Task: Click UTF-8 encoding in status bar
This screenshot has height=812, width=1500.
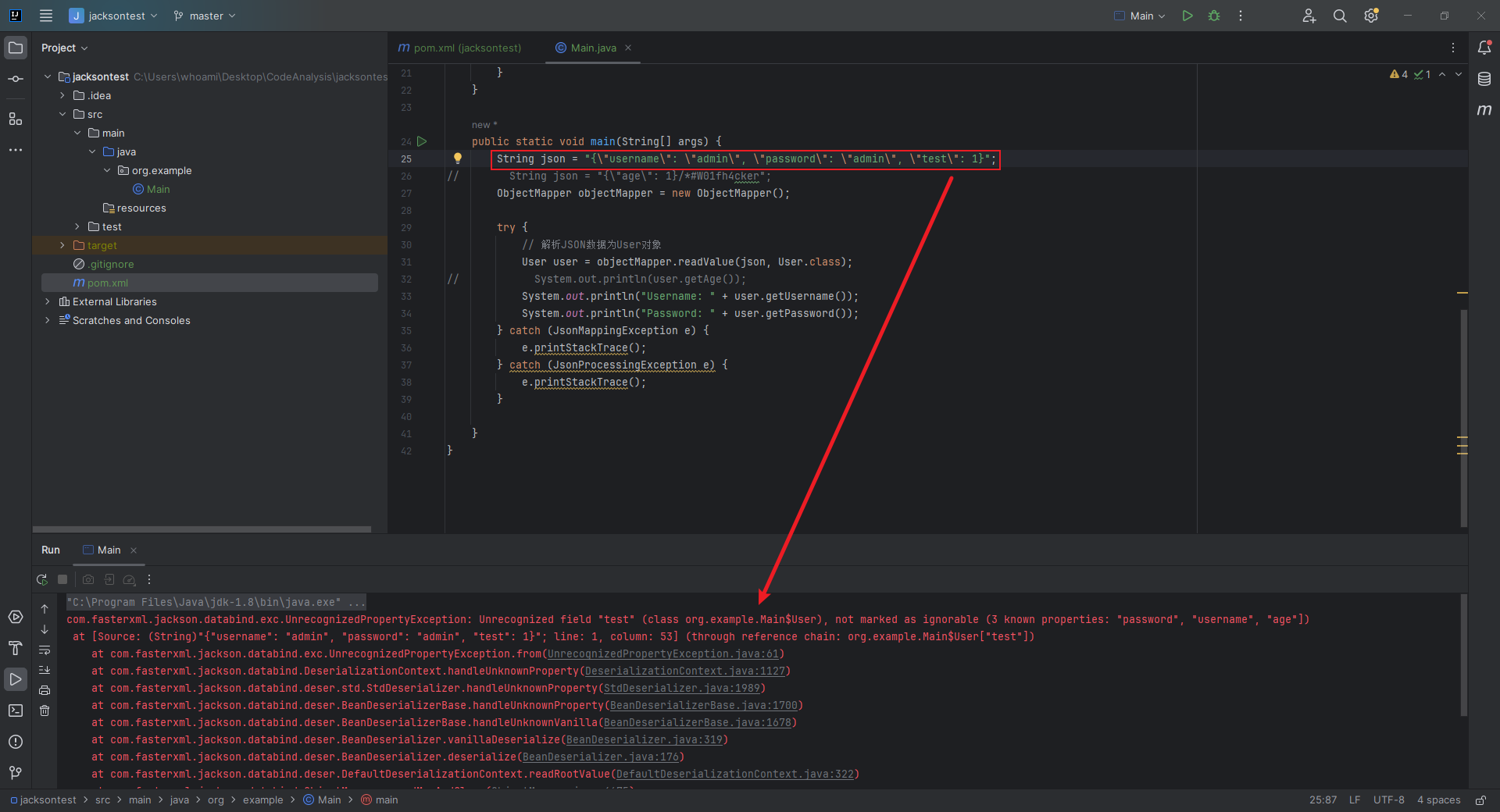Action: [x=1388, y=800]
